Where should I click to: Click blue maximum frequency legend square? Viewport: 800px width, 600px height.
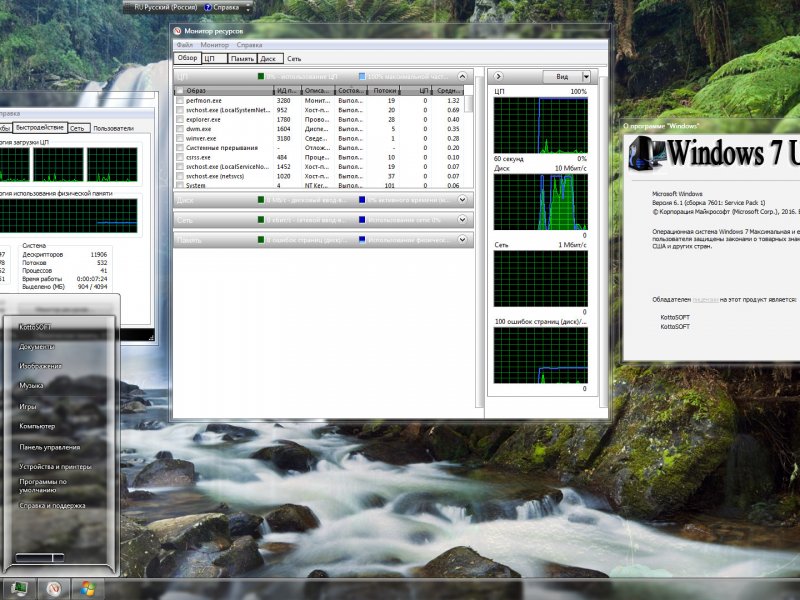(362, 77)
